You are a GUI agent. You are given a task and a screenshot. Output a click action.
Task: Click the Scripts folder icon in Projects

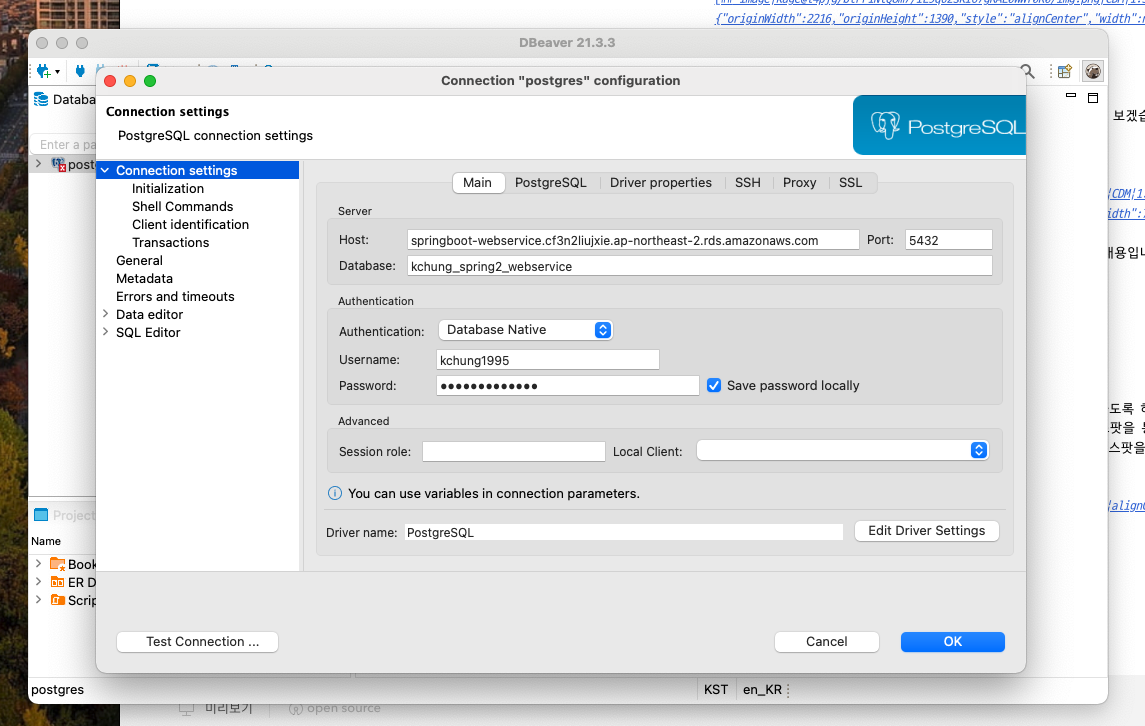coord(57,600)
